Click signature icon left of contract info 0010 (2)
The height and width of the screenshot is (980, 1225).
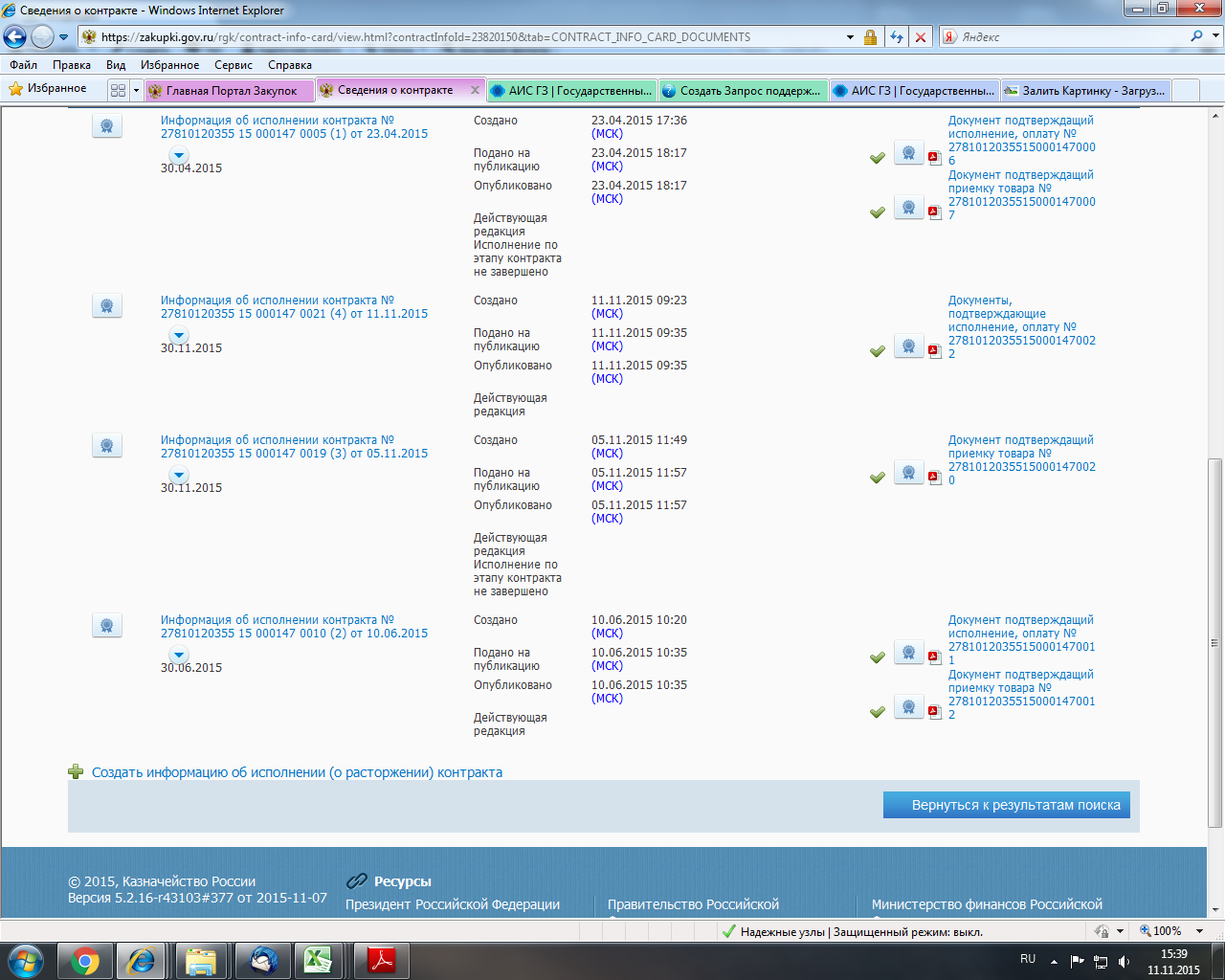click(107, 625)
